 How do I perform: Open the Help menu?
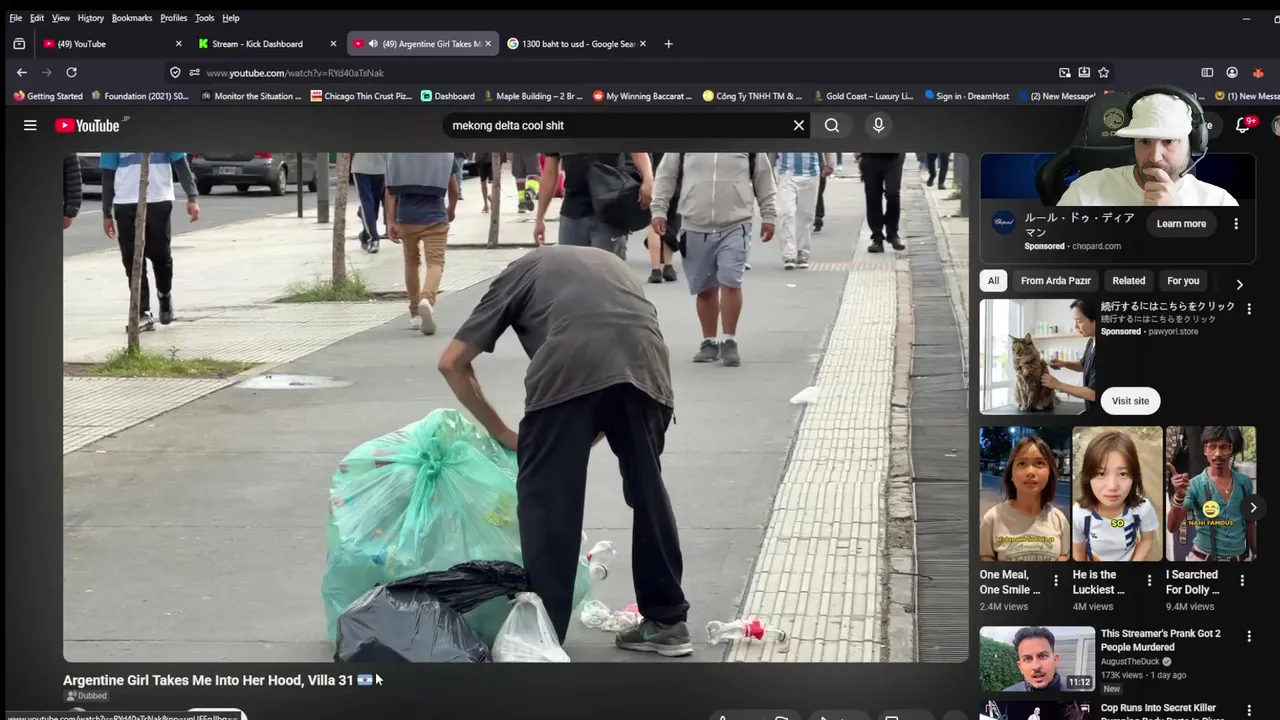tap(231, 18)
